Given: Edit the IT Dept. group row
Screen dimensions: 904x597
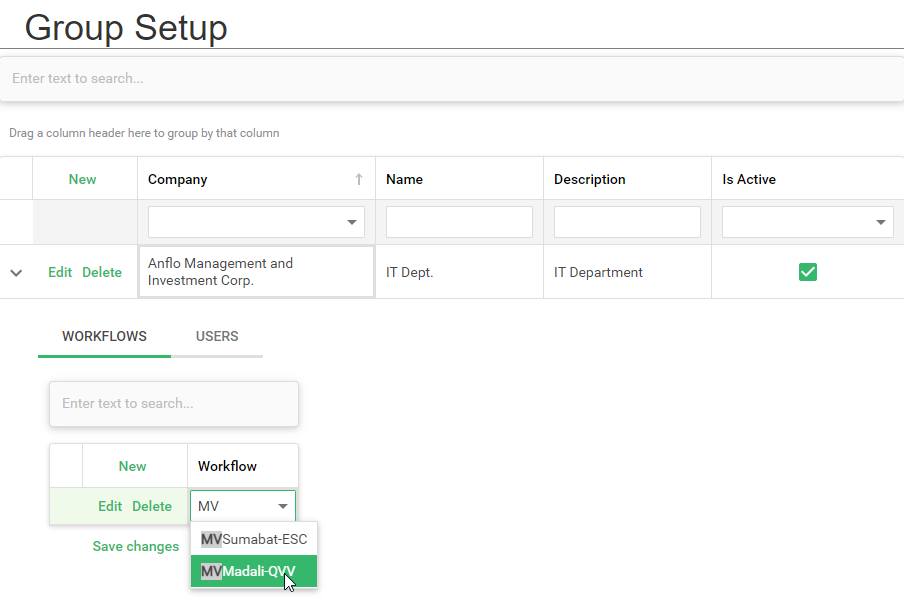Looking at the screenshot, I should point(60,272).
